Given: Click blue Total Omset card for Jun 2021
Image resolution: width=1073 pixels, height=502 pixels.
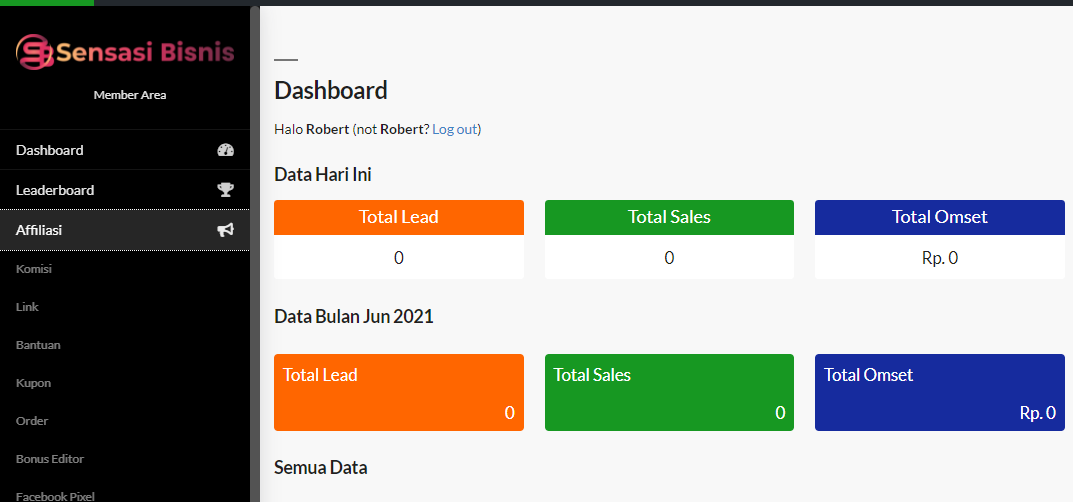Looking at the screenshot, I should [x=939, y=392].
